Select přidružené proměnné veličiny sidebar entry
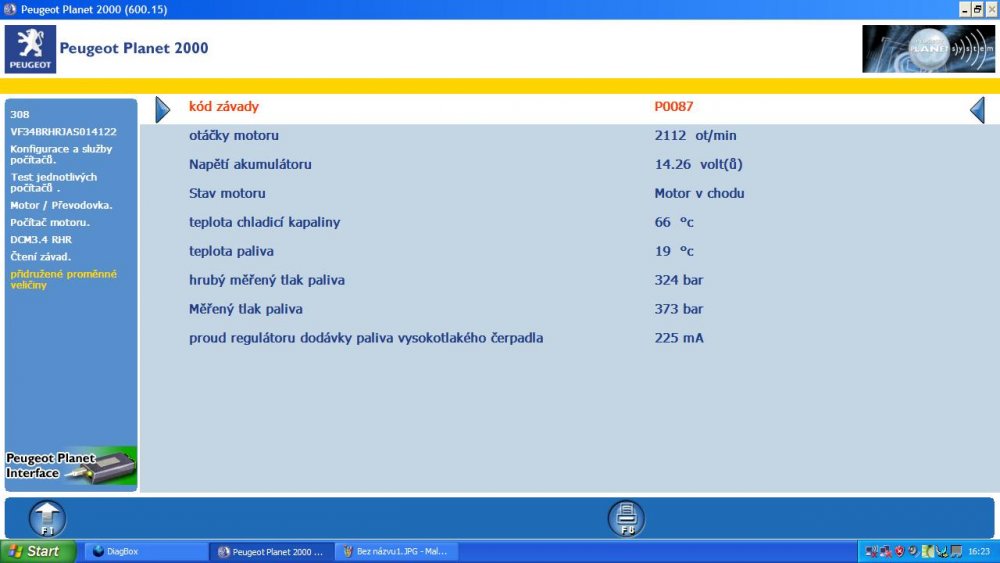Viewport: 1000px width, 563px height. point(63,279)
